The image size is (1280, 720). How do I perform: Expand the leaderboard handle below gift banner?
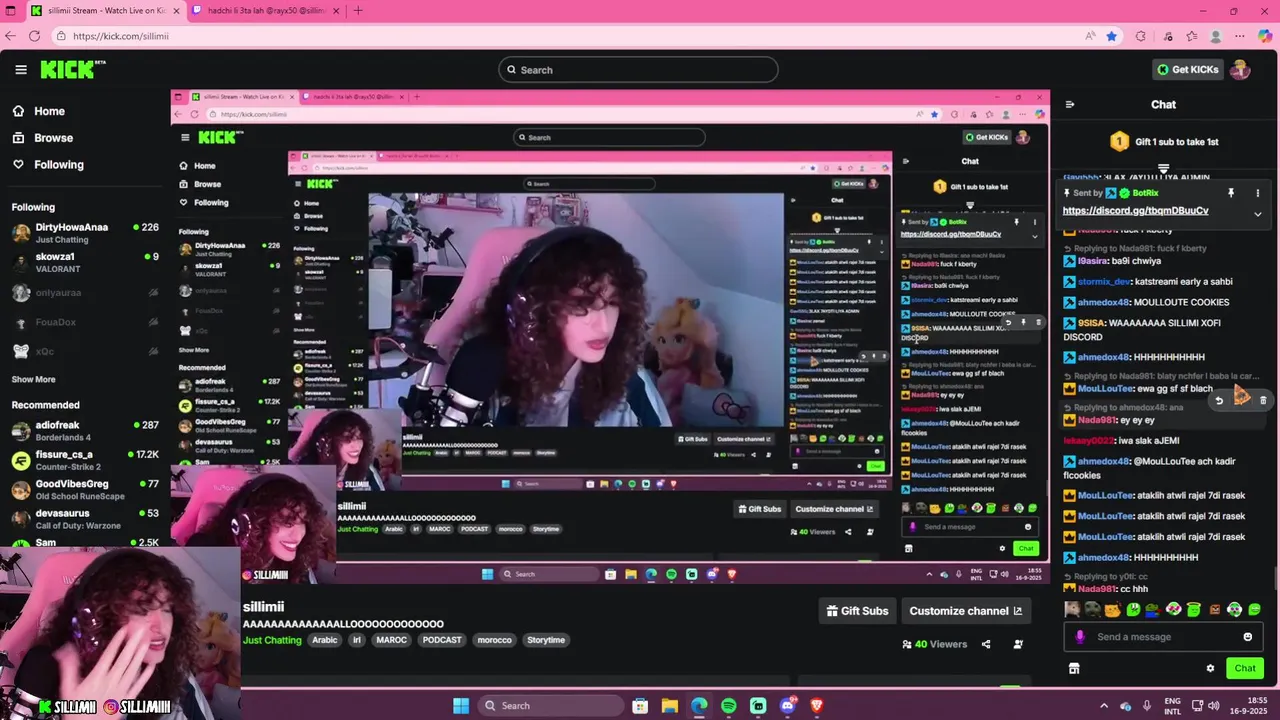1163,169
